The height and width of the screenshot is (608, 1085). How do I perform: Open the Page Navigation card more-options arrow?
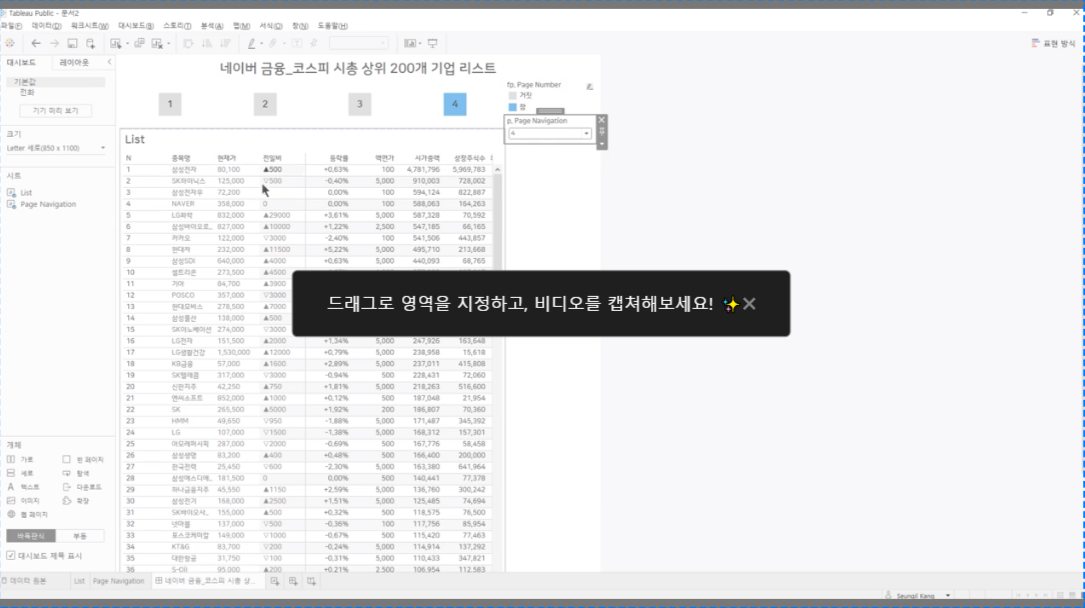[601, 144]
